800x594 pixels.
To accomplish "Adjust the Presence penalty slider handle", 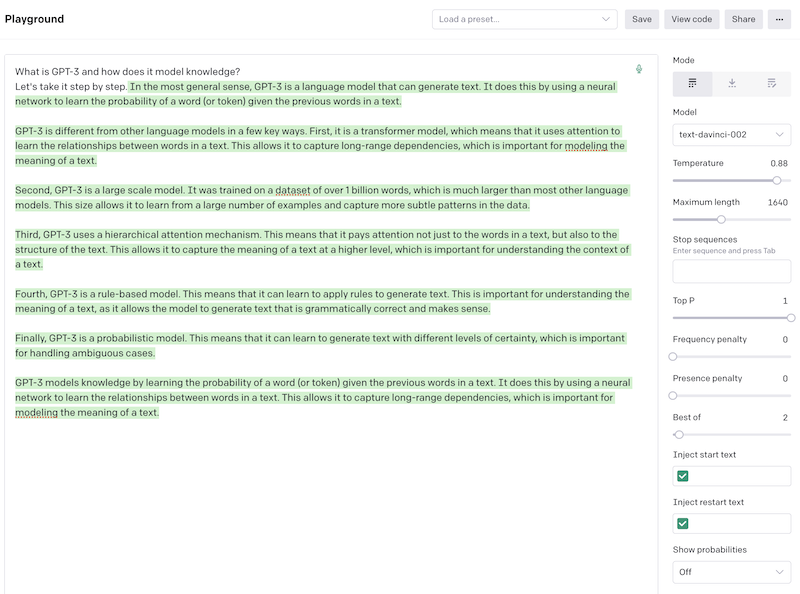I will pos(673,395).
